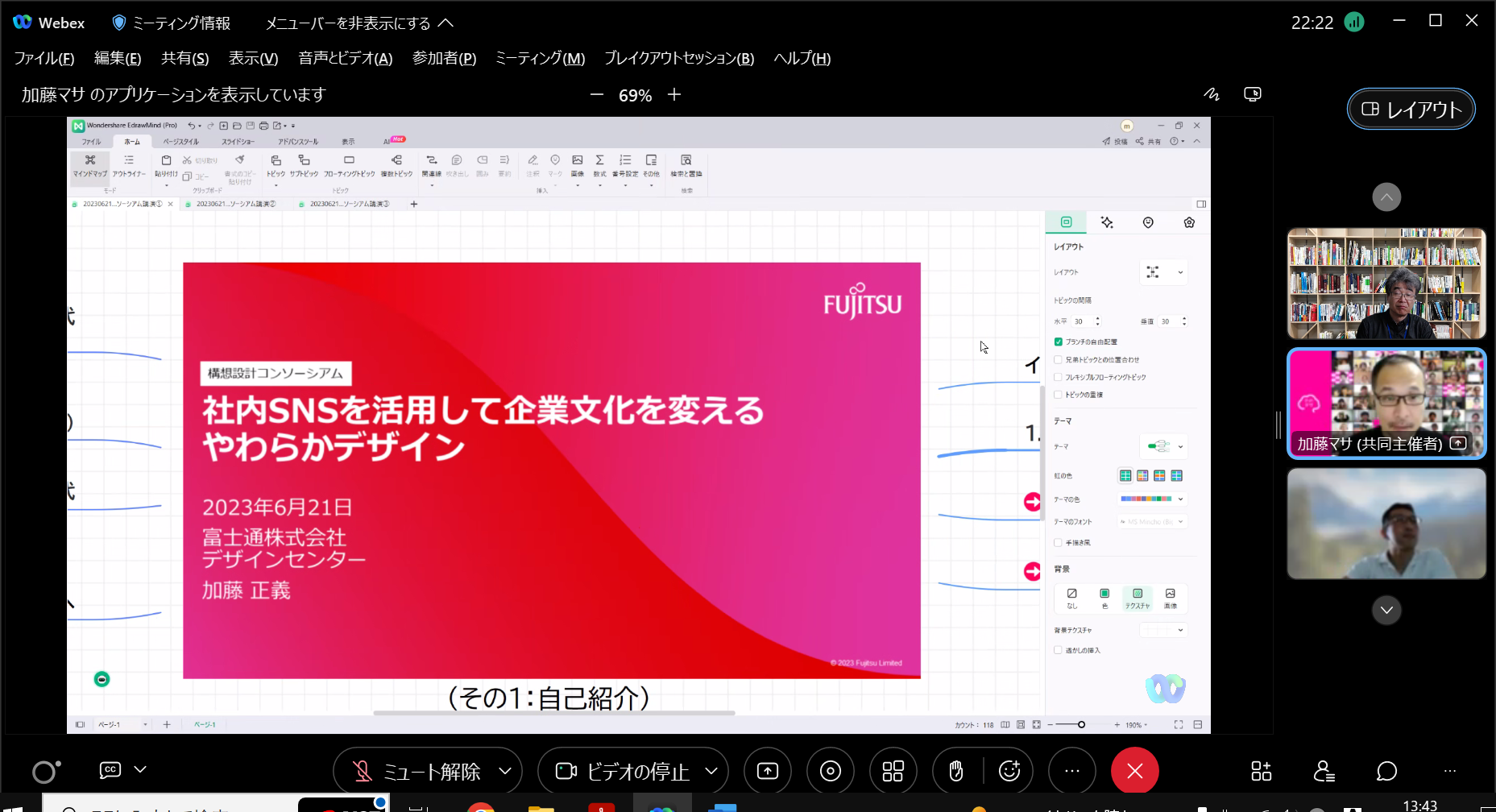
Task: Open the participants panel icon
Action: [1324, 771]
